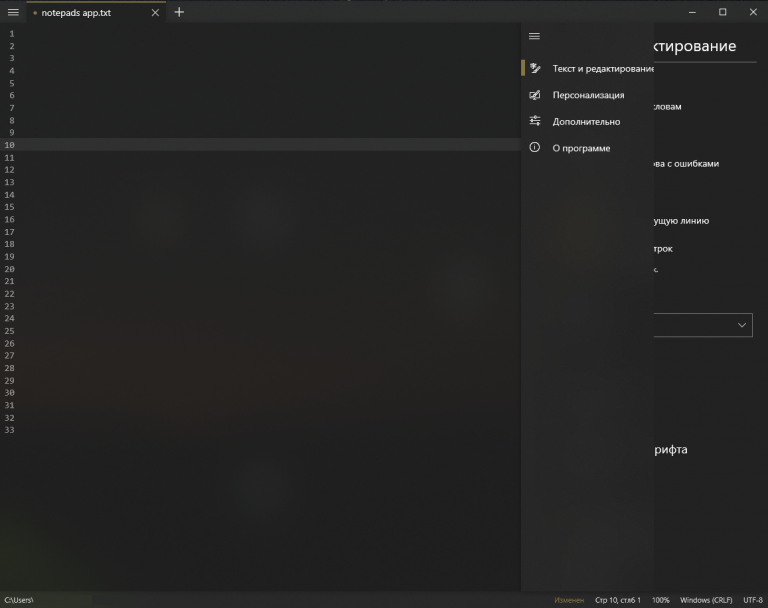Open the UTF-8 encoding selector
768x608 pixels.
click(x=753, y=600)
